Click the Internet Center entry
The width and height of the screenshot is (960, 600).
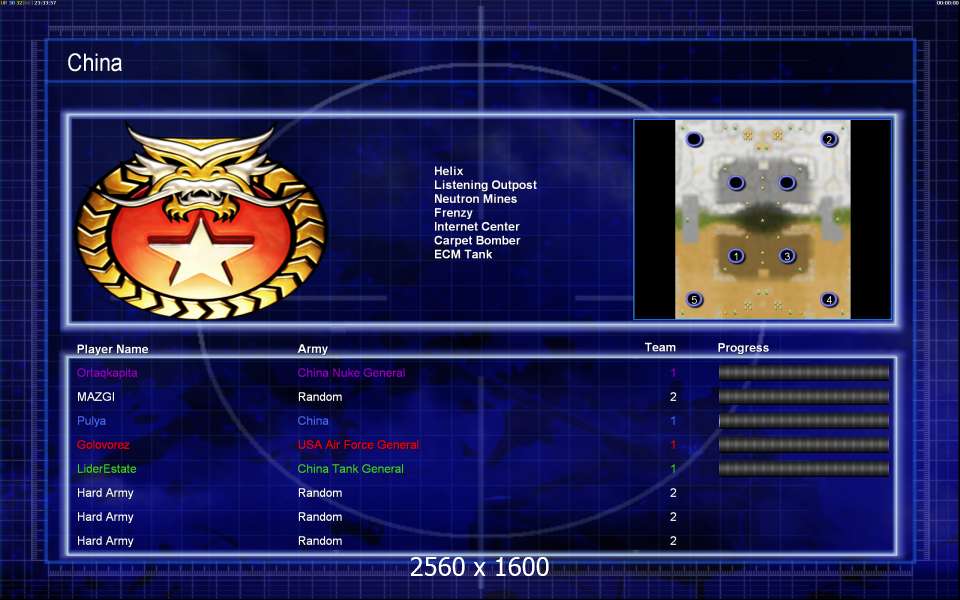pos(476,227)
